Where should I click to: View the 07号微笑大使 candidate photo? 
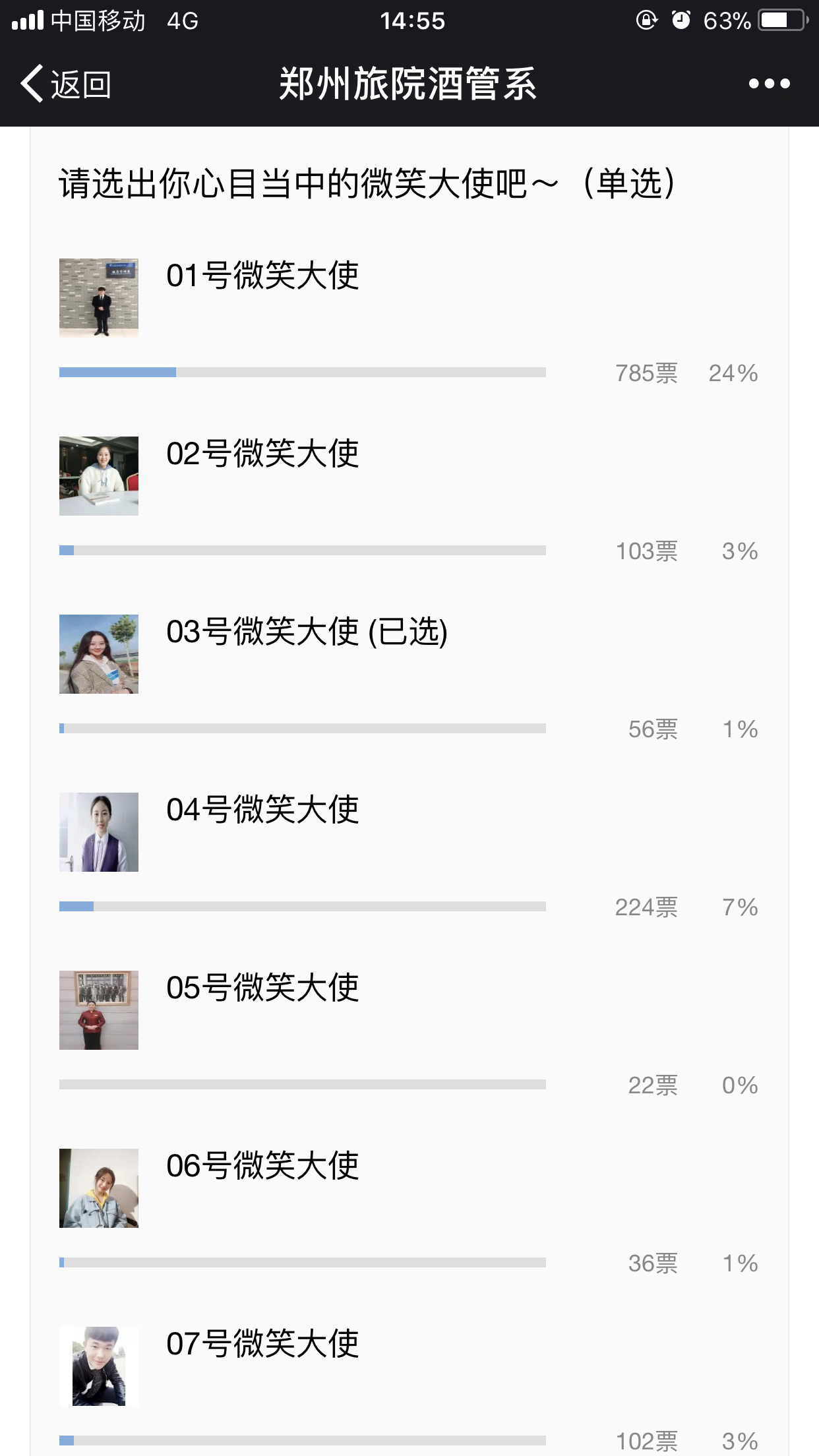pos(99,1366)
